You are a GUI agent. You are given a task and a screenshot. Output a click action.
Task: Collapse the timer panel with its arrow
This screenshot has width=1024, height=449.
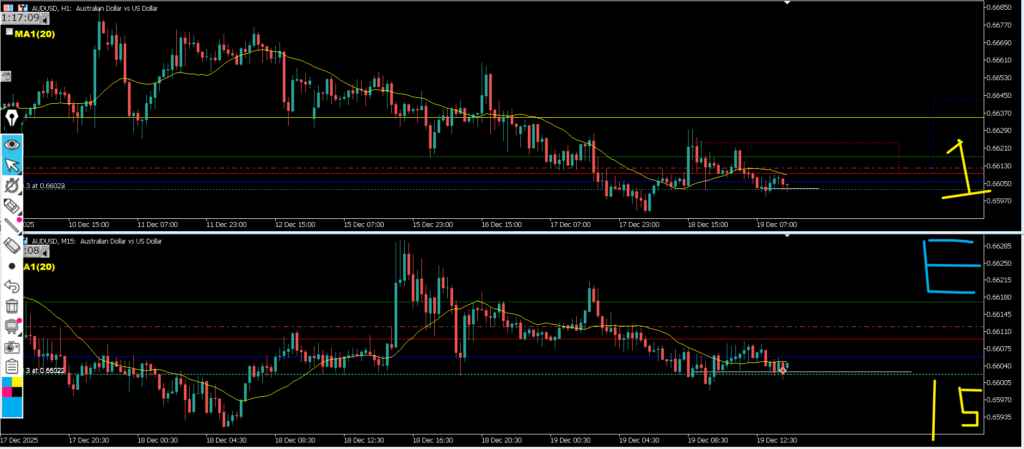44,18
